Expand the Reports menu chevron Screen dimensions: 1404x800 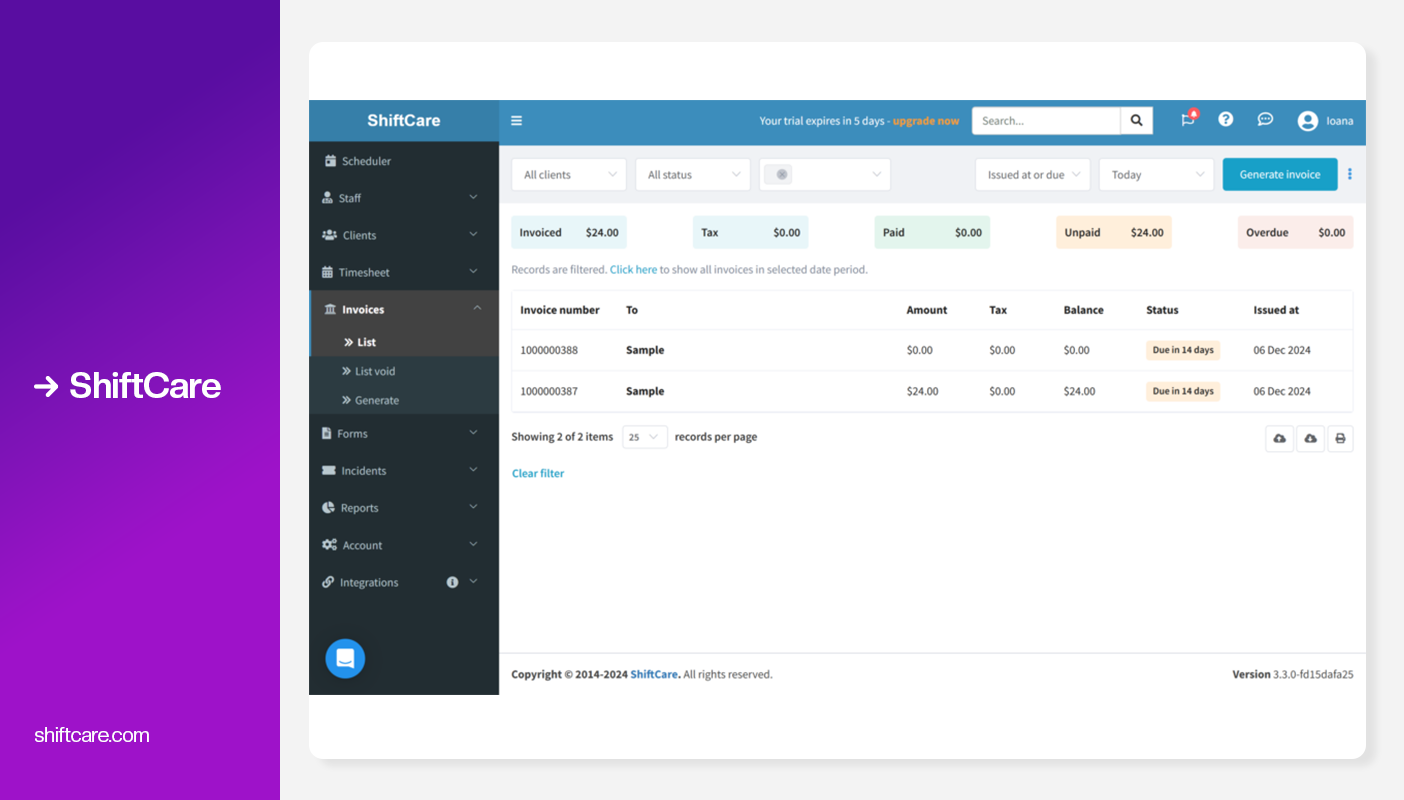click(473, 507)
